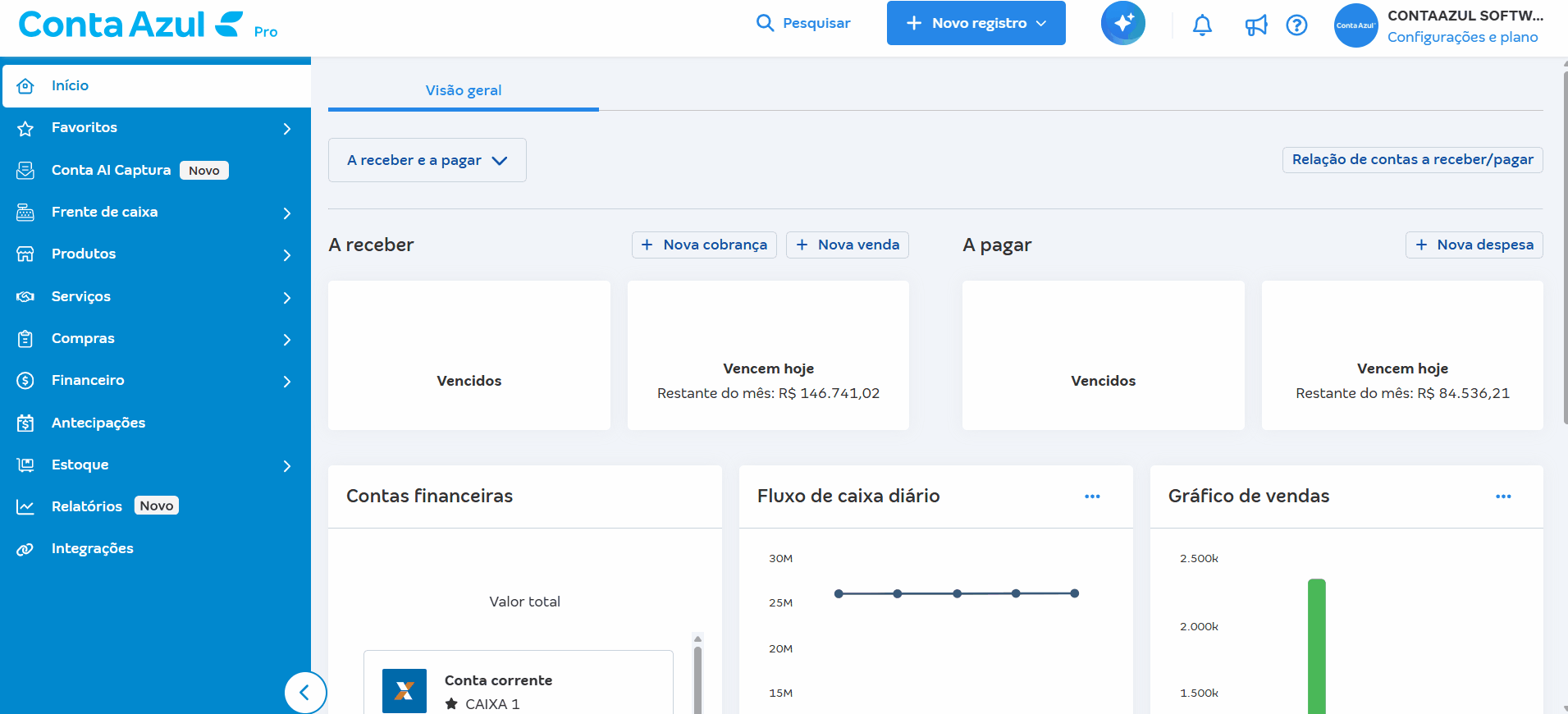The image size is (1568, 714).
Task: Open the A pagar Vencem hoje card
Action: pyautogui.click(x=1402, y=355)
